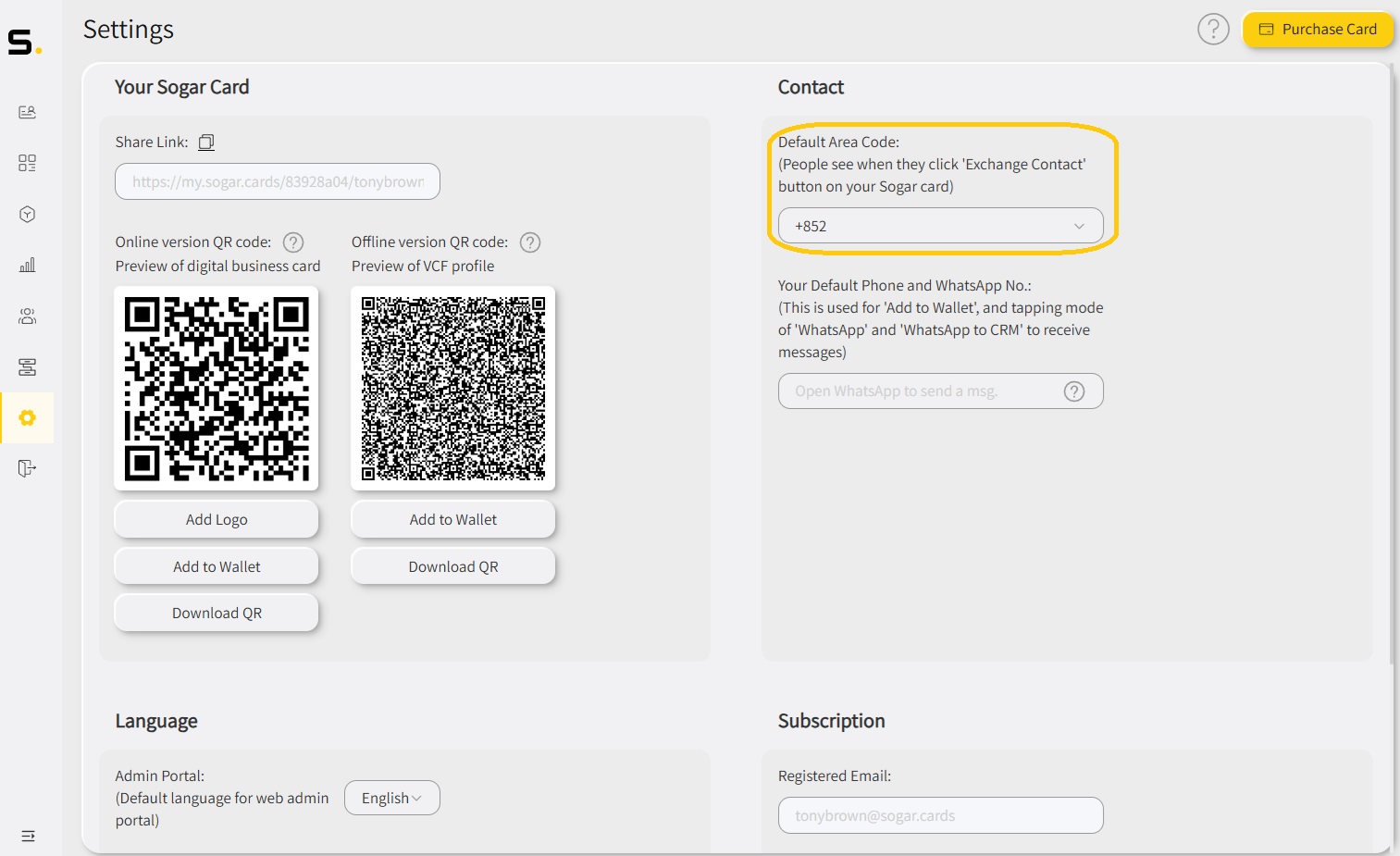Open the business card profile sidebar icon
This screenshot has height=856, width=1400.
[27, 112]
